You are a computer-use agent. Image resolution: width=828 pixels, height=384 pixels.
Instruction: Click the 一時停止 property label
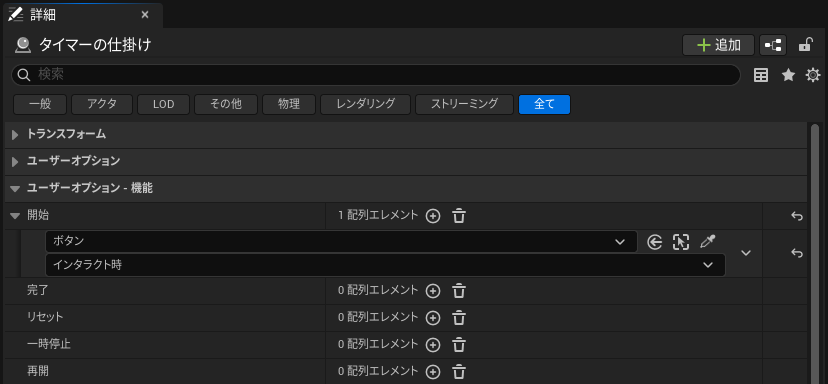[x=49, y=344]
